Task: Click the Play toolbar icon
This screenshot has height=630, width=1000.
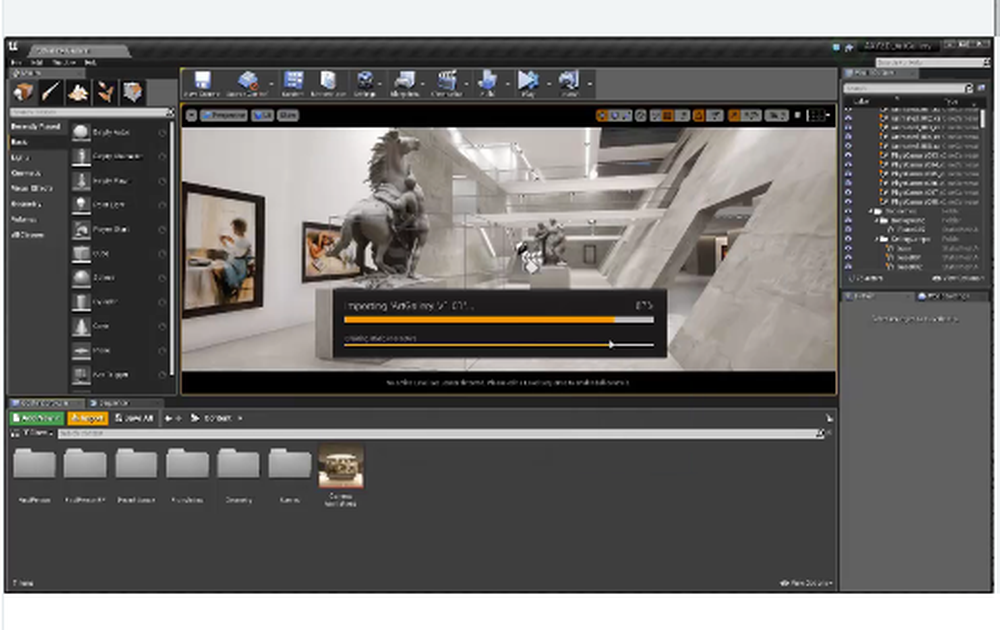Action: tap(528, 81)
